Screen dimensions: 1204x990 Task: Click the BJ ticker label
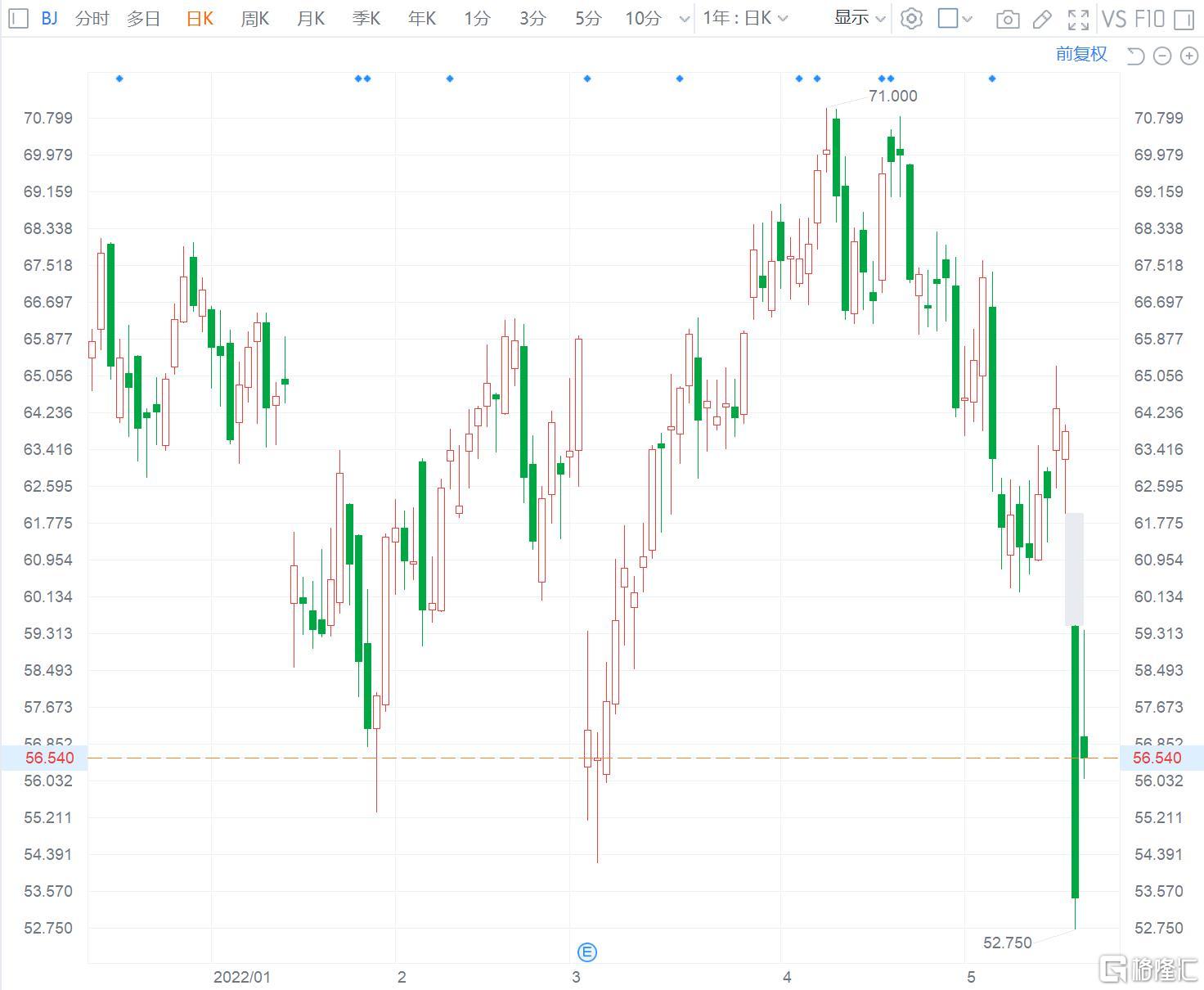pyautogui.click(x=49, y=18)
